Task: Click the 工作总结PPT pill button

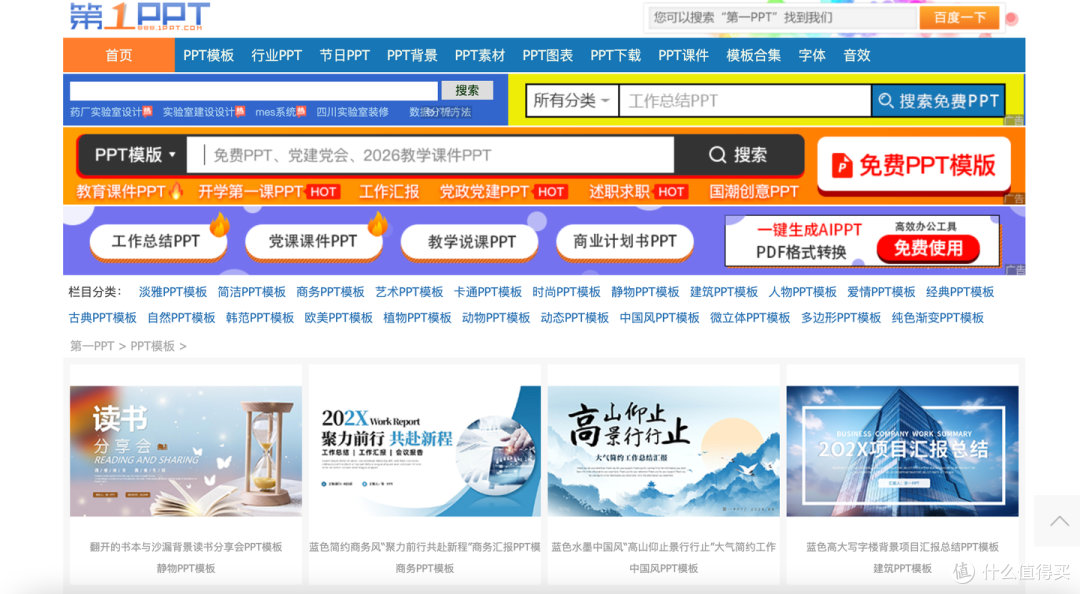Action: 158,242
